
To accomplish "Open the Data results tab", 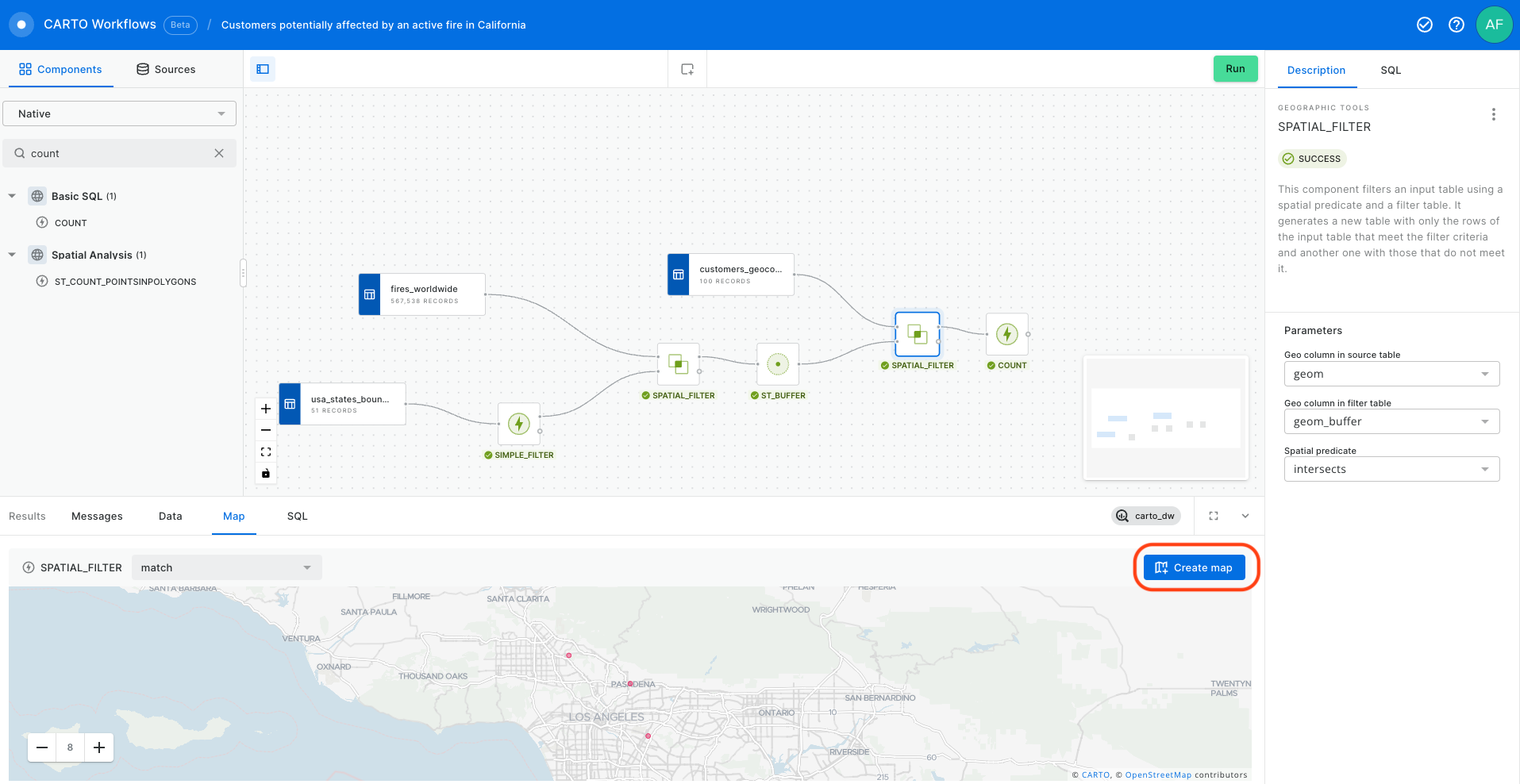I will pos(170,516).
